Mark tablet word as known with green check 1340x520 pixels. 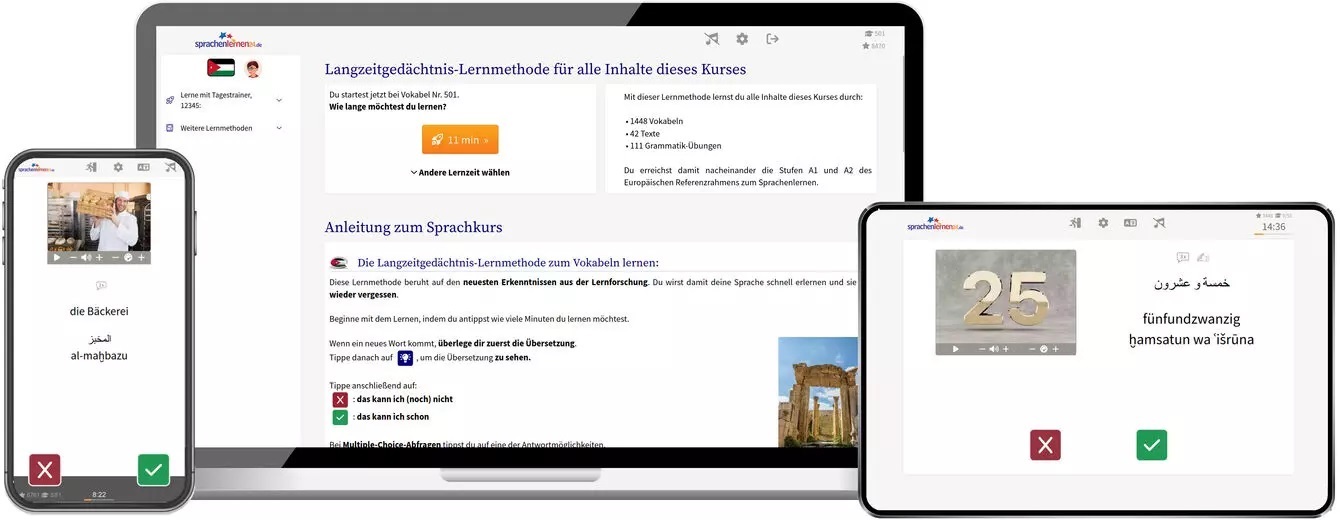click(1151, 445)
